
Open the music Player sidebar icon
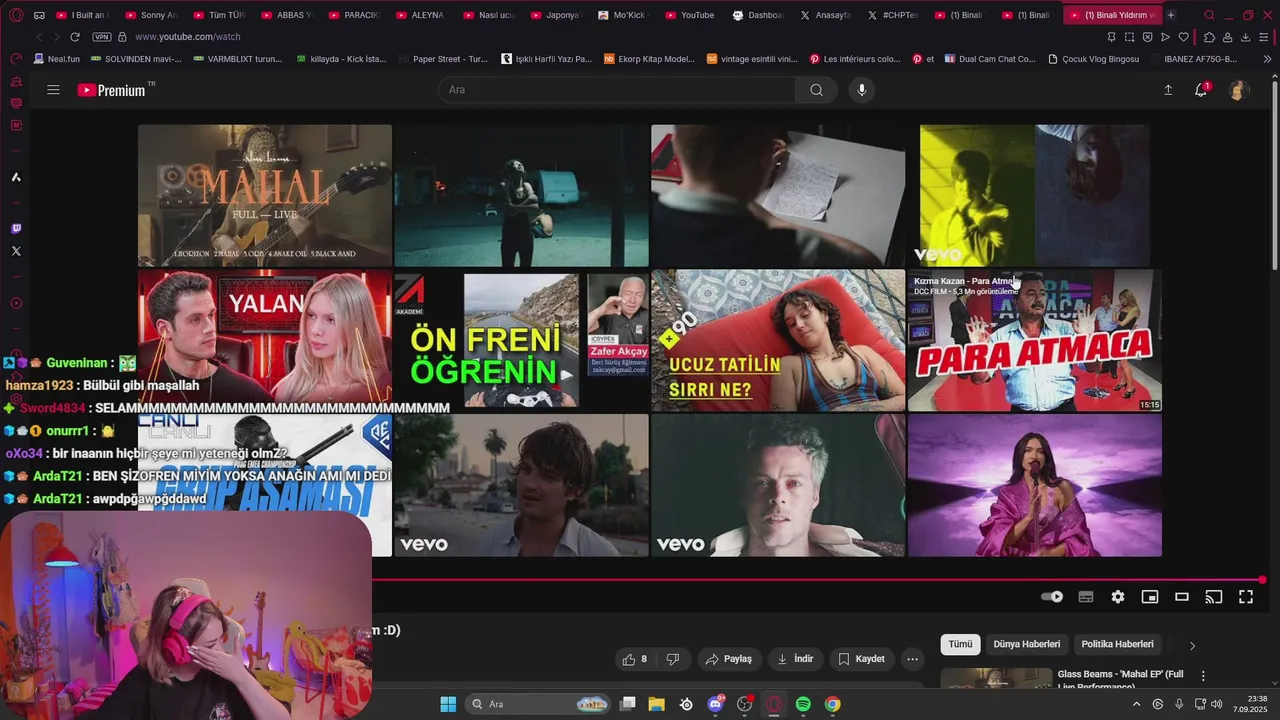click(16, 303)
